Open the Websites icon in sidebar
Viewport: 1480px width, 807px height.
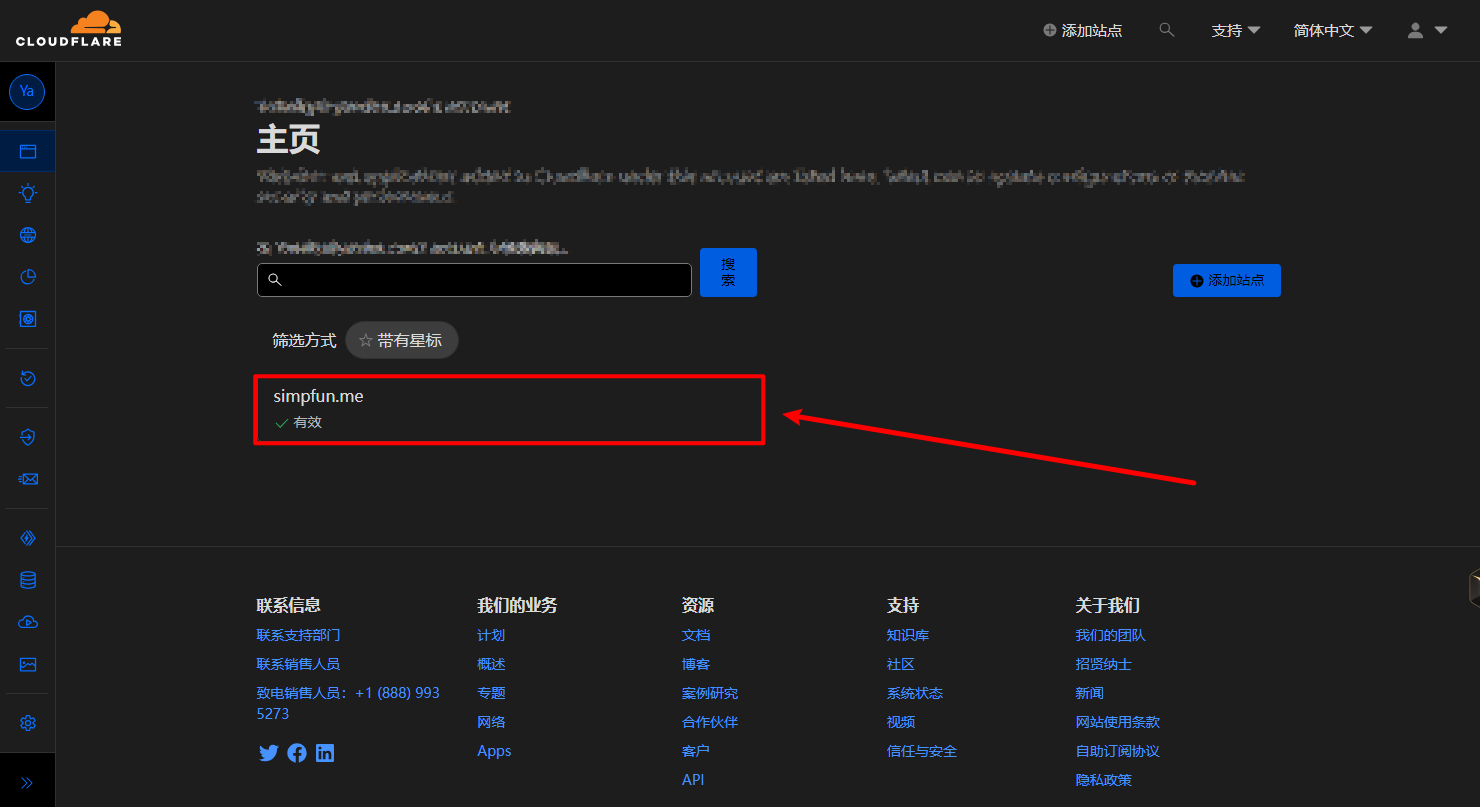(28, 152)
